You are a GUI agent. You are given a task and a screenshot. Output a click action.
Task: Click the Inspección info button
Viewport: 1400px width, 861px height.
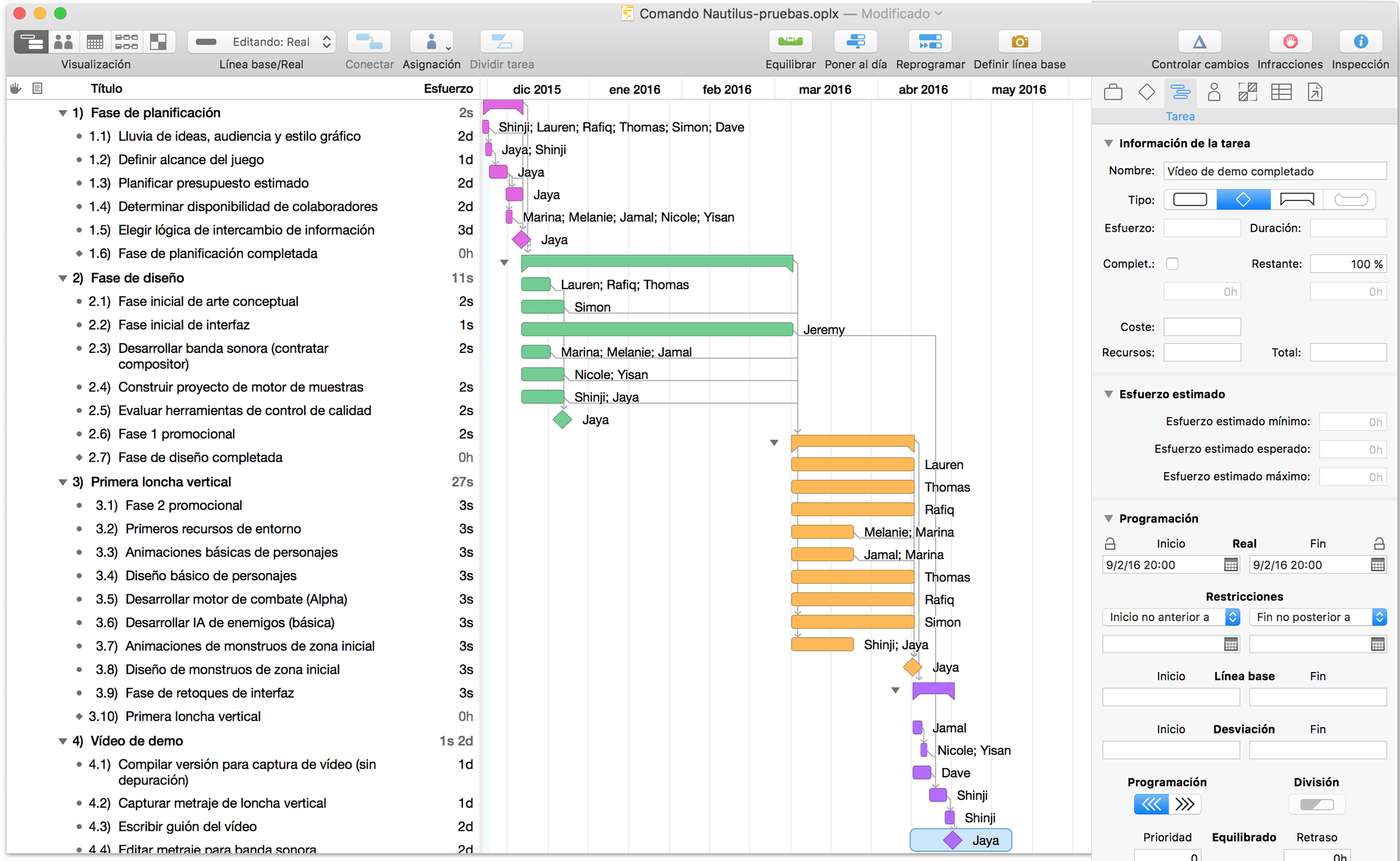click(1360, 42)
